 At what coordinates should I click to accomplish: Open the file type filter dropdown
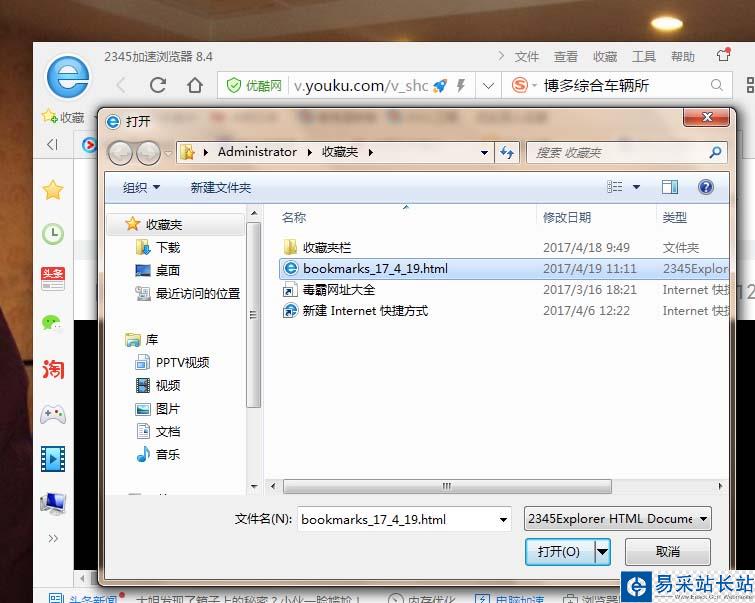coord(617,519)
